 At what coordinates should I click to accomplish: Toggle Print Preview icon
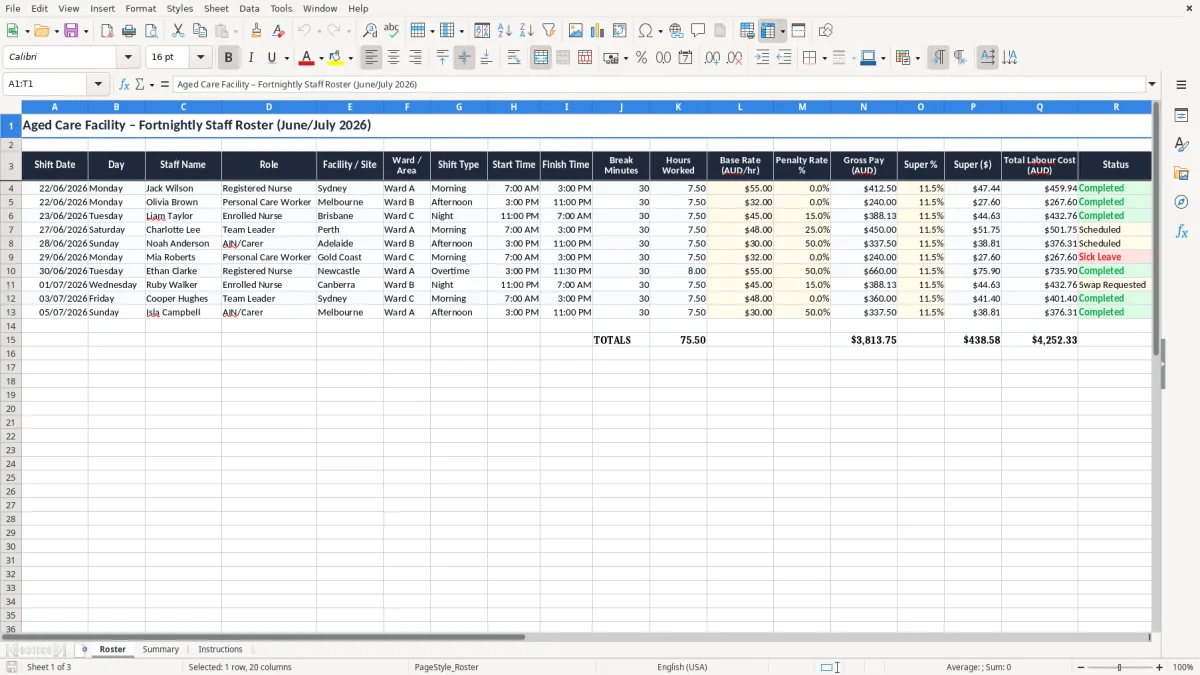[151, 30]
